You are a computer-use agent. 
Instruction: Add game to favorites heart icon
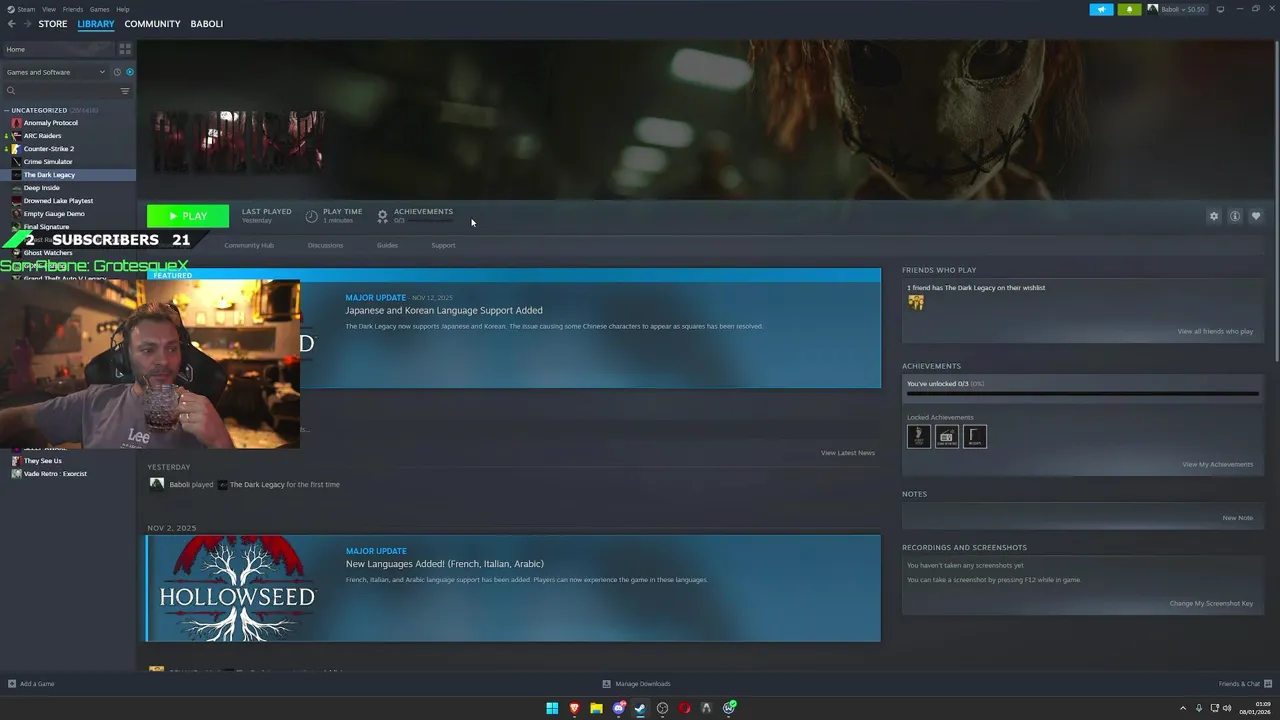point(1256,216)
